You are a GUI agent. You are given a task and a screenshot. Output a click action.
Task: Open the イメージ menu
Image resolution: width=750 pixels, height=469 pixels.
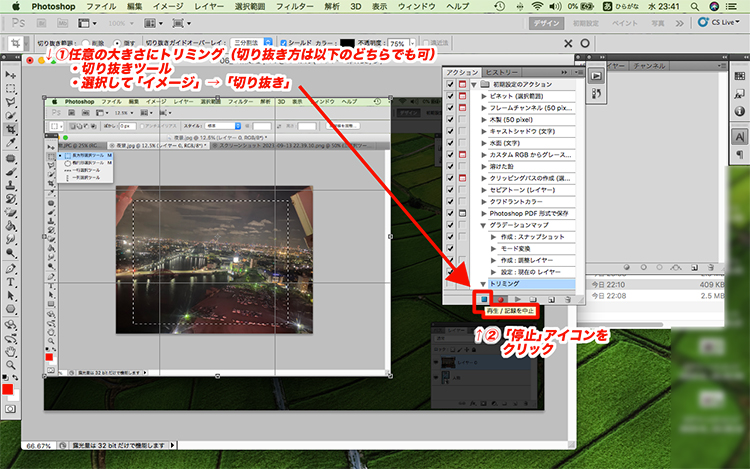pos(167,6)
